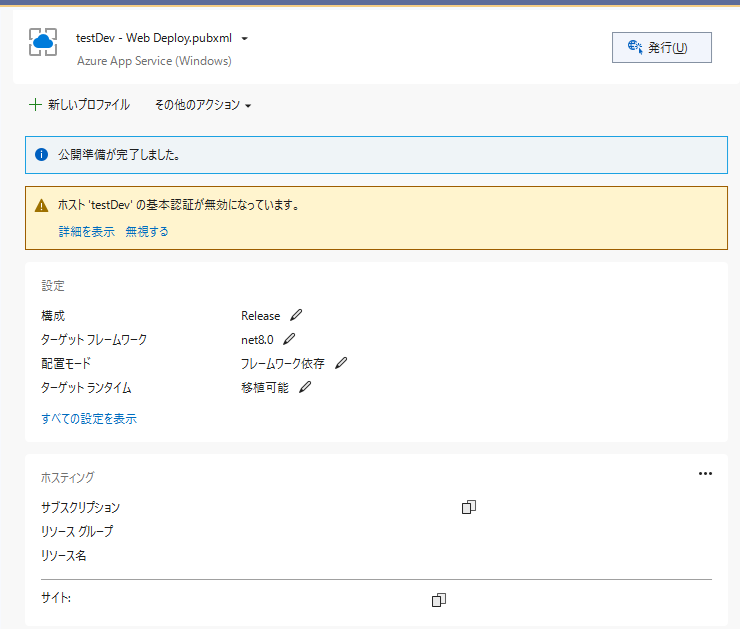The height and width of the screenshot is (629, 740).
Task: Click the 公開準備が完了しました message
Action: (119, 155)
